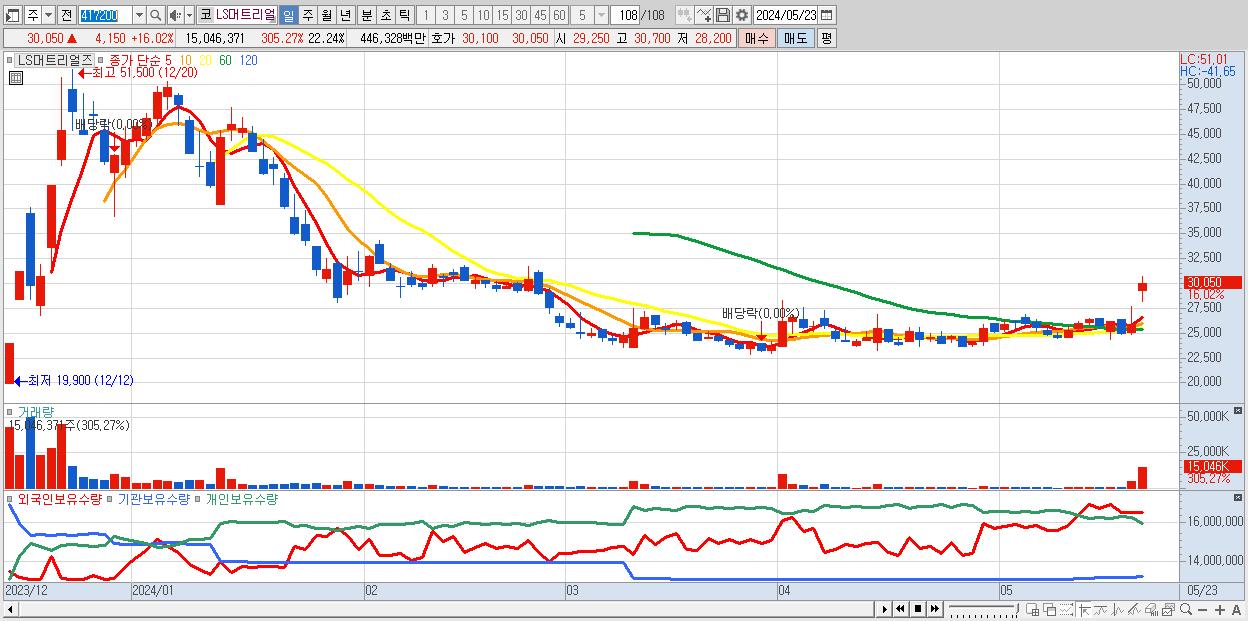Play chart replay forward
The width and height of the screenshot is (1248, 621).
[884, 609]
